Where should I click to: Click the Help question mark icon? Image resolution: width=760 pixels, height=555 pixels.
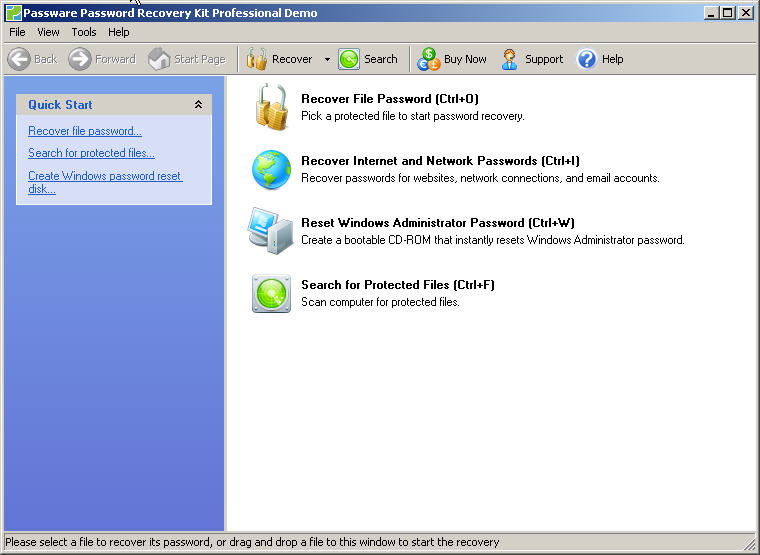click(586, 59)
